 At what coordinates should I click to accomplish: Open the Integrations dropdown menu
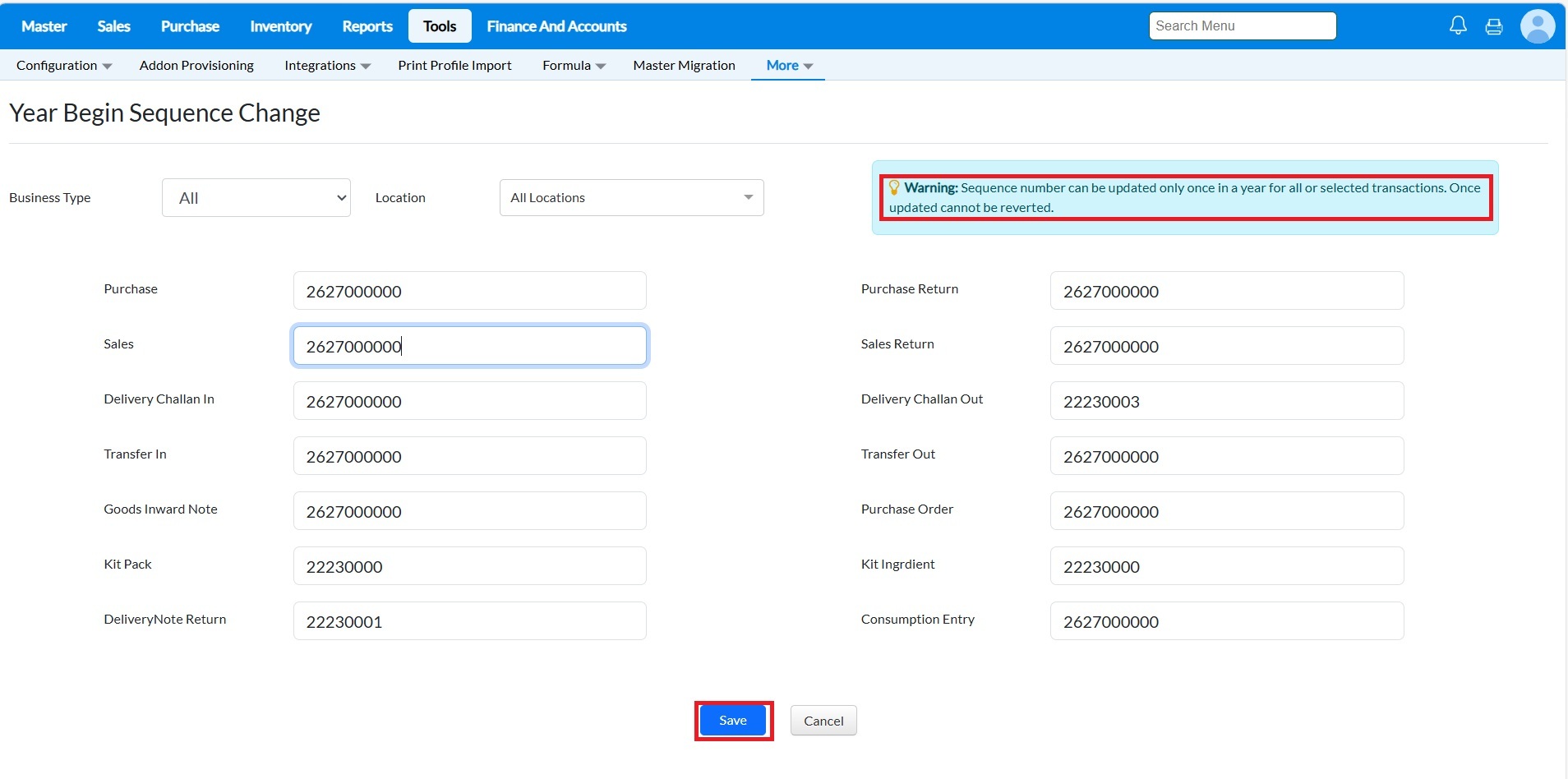pos(327,66)
